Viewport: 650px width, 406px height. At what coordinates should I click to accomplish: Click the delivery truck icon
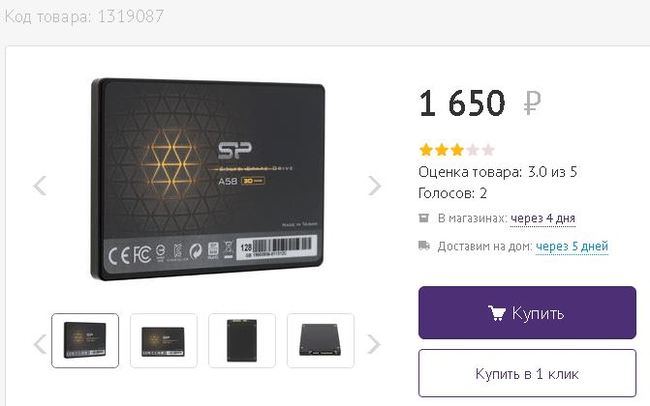click(424, 246)
